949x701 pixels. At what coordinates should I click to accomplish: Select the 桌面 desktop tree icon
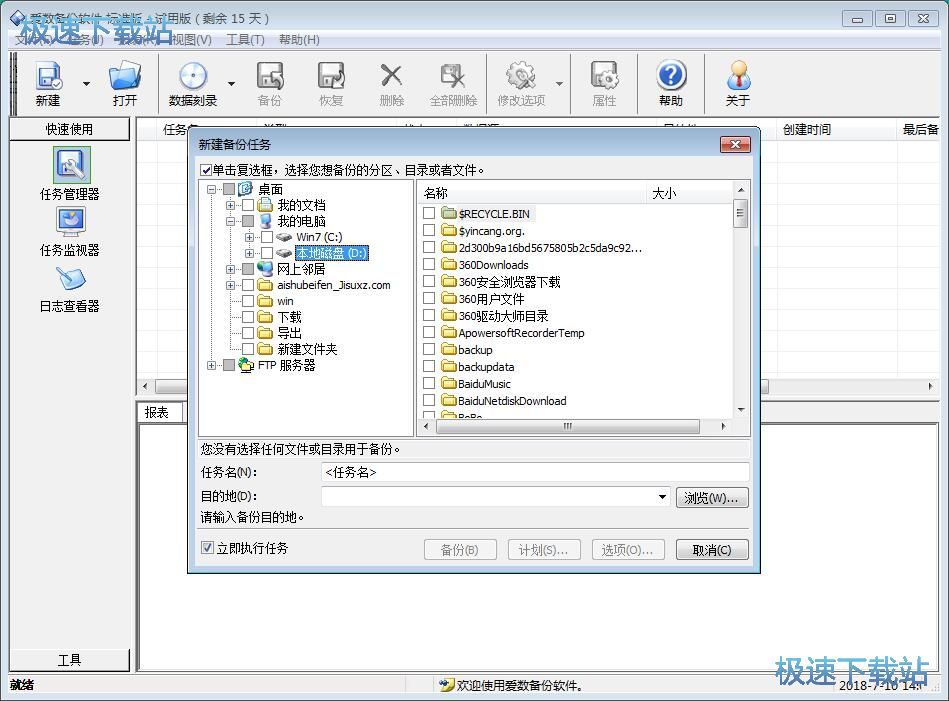[x=245, y=189]
